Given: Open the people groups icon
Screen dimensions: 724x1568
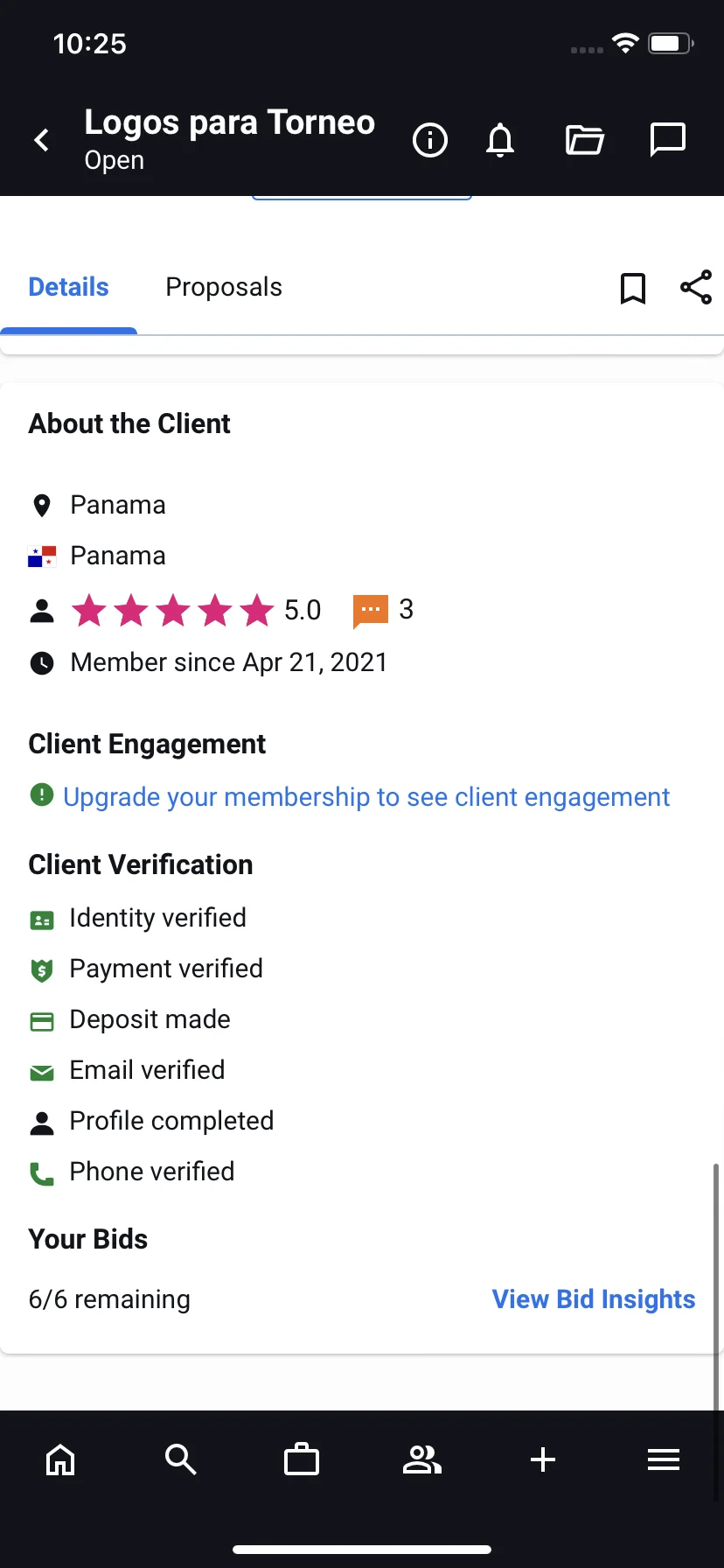Looking at the screenshot, I should pyautogui.click(x=422, y=1459).
